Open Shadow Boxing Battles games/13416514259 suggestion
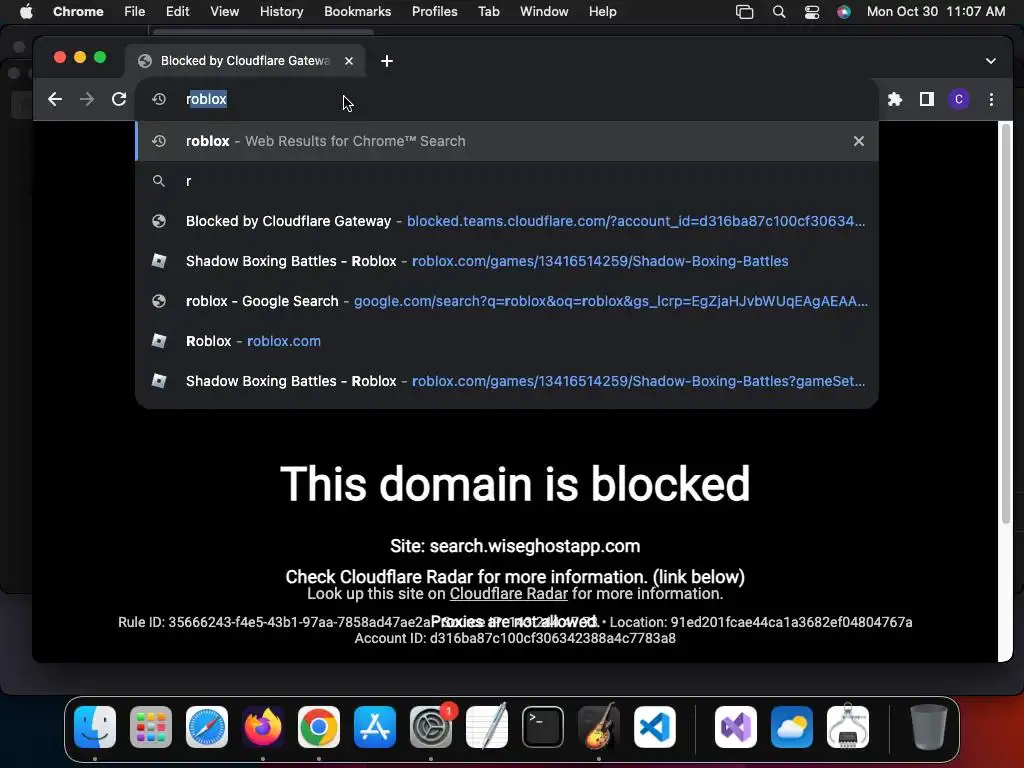Screen dimensions: 1024x768 point(507,261)
